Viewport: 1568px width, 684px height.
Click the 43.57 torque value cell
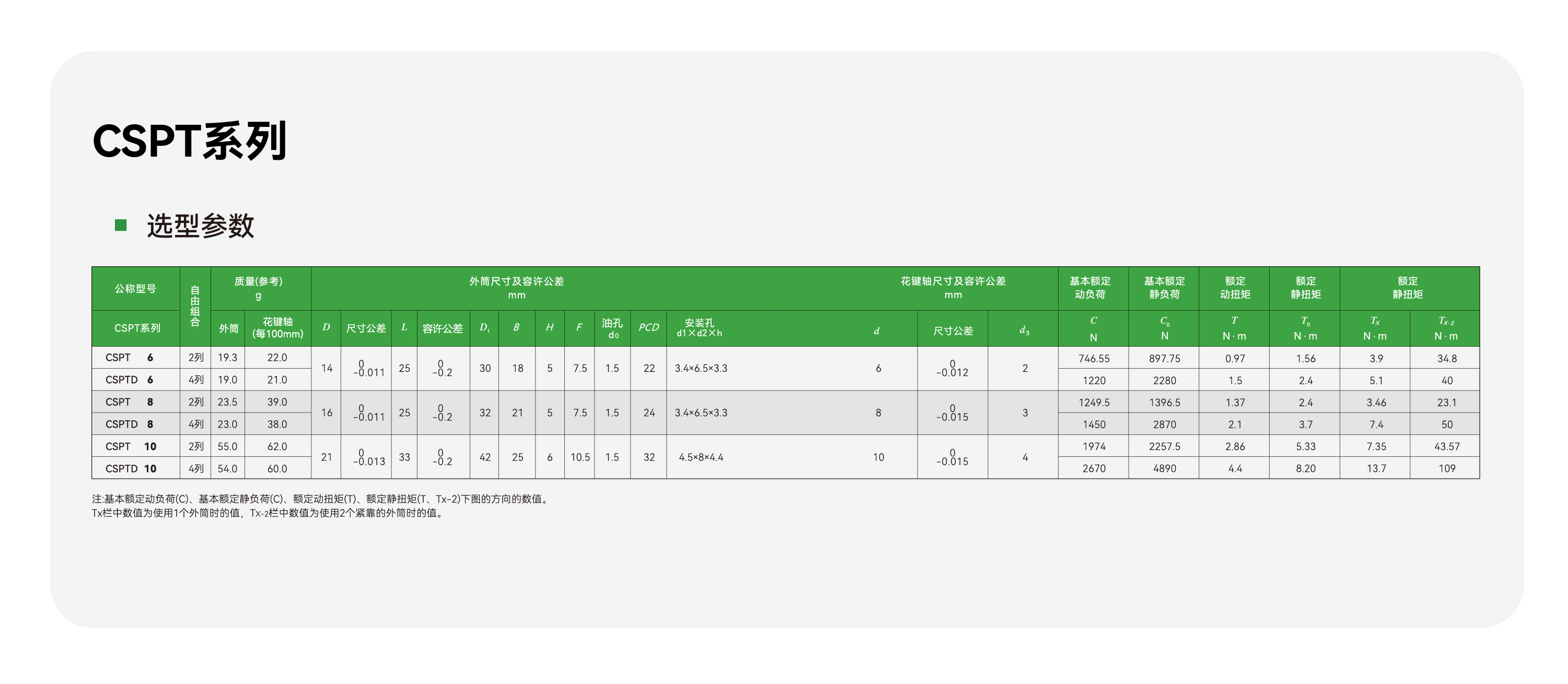click(1447, 446)
